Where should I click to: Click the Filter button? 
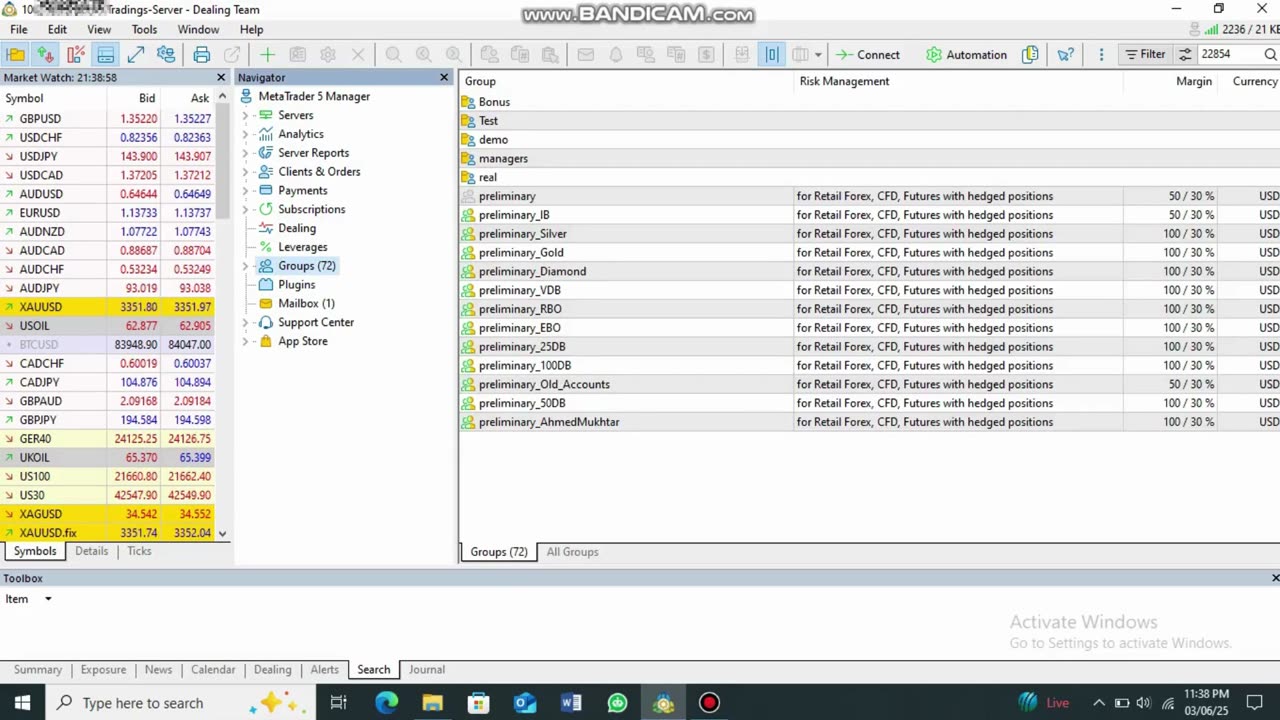[x=1144, y=55]
